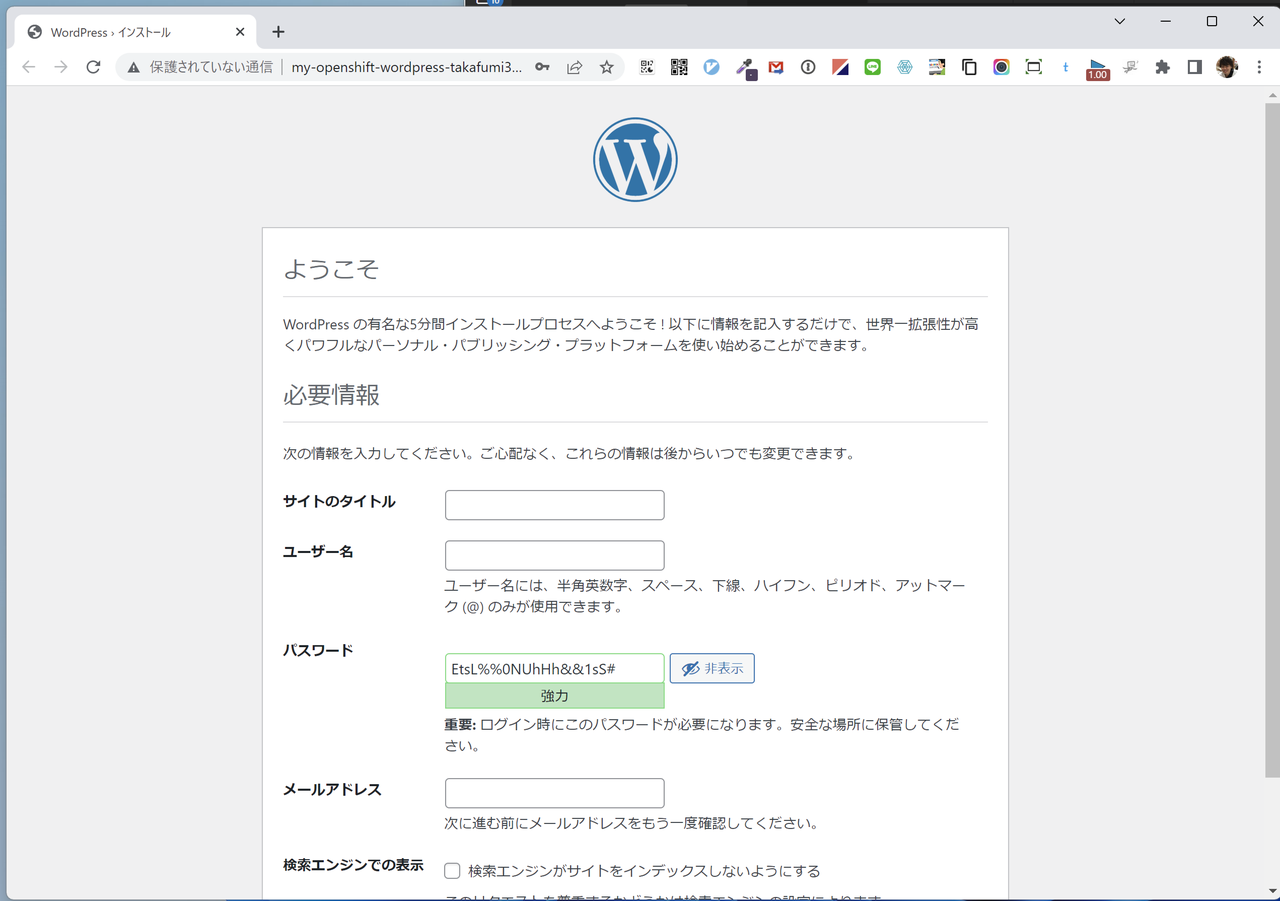The image size is (1280, 901).
Task: Click the メールアドレス input field
Action: [x=555, y=793]
